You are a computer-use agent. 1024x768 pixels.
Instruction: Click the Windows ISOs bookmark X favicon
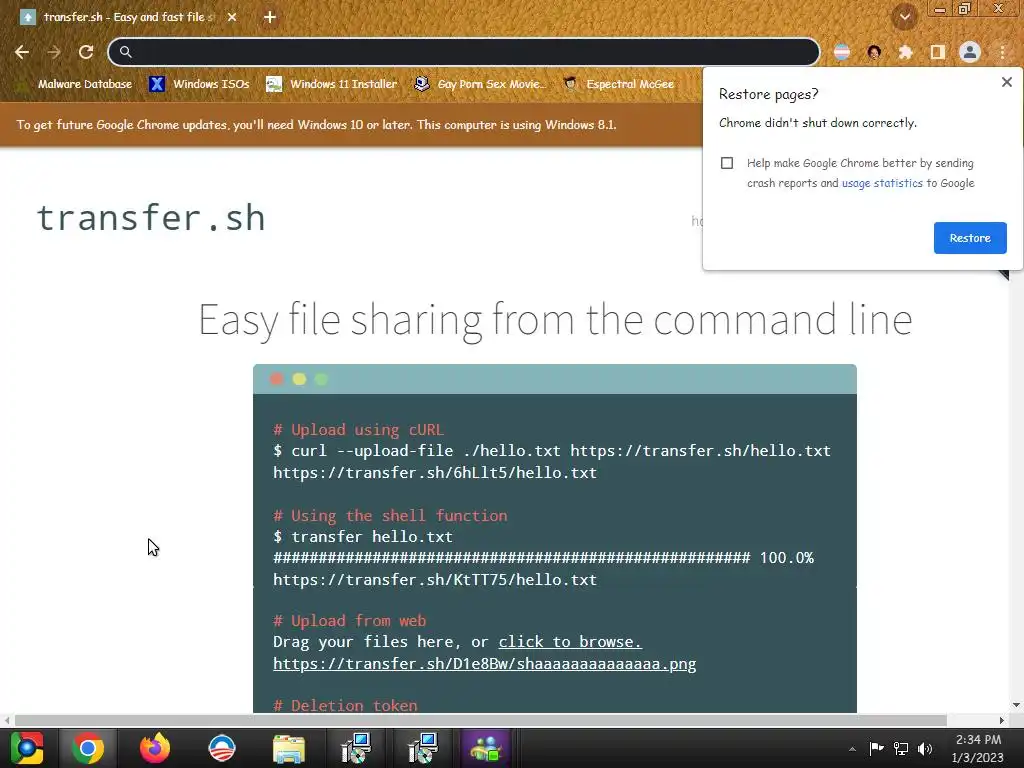click(x=157, y=84)
